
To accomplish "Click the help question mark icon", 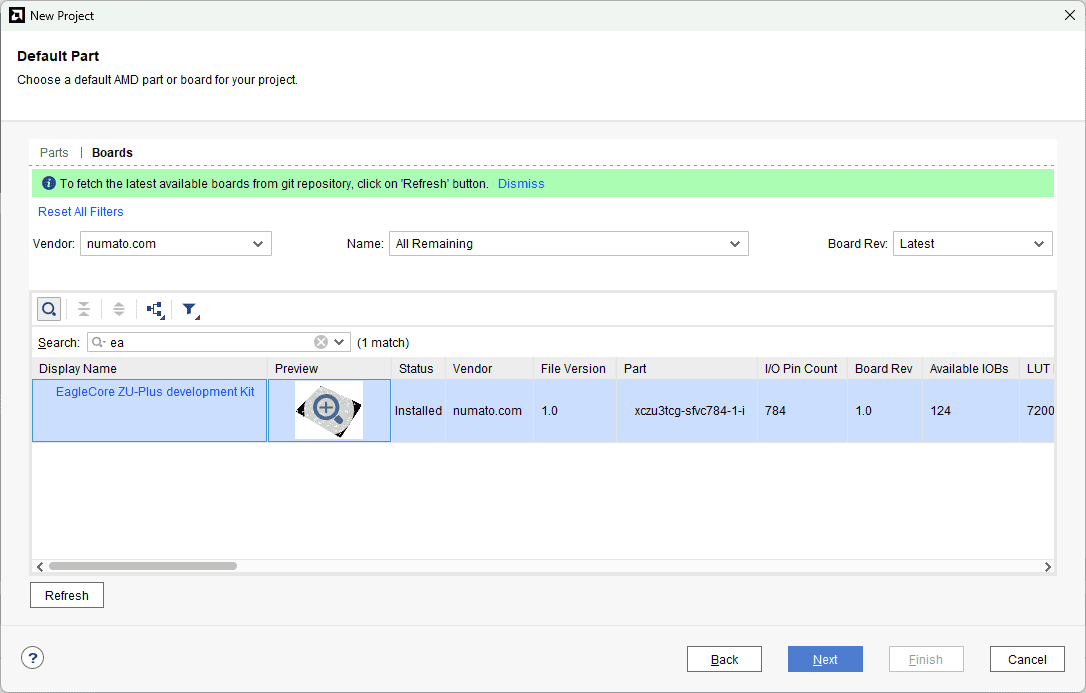I will pyautogui.click(x=33, y=658).
